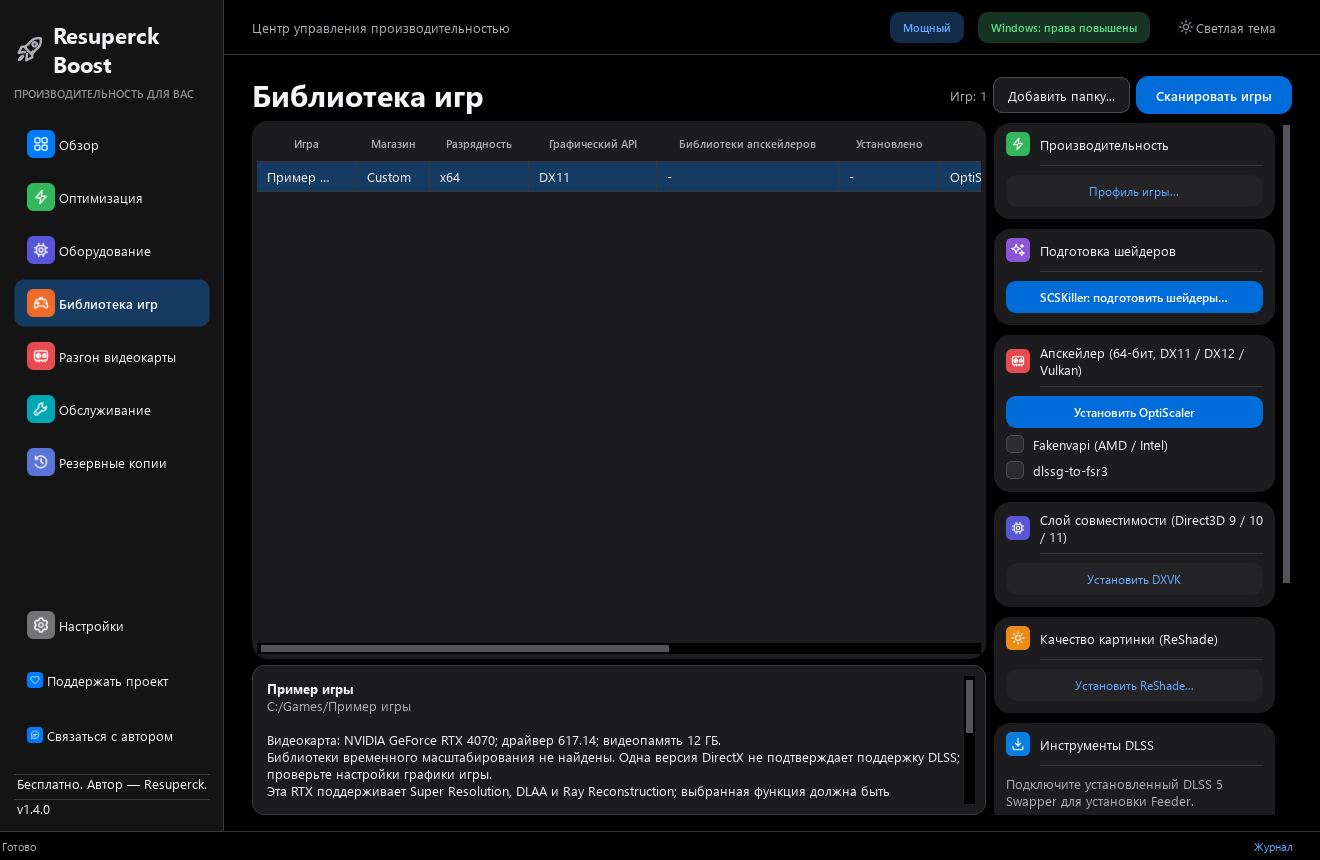
Task: Click the Resuperck Boost rocket logo
Action: coord(30,48)
